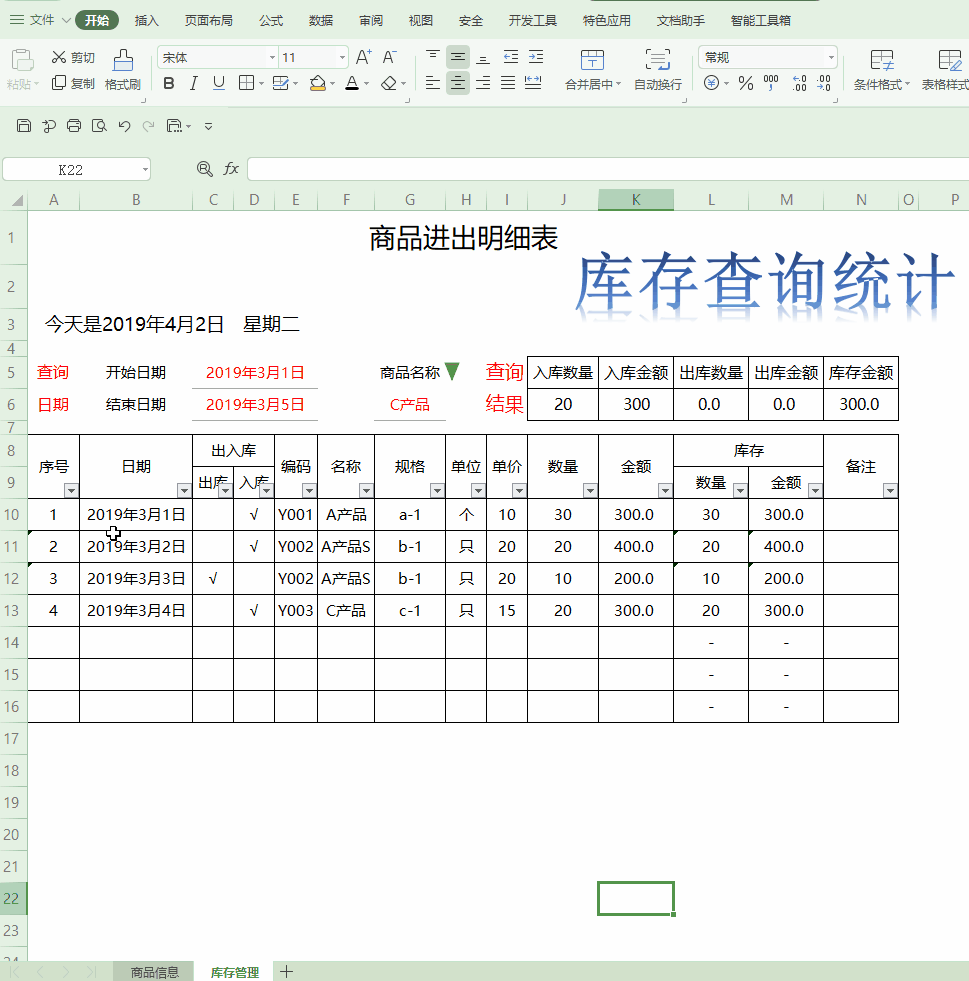Click the Print Preview icon

99,126
